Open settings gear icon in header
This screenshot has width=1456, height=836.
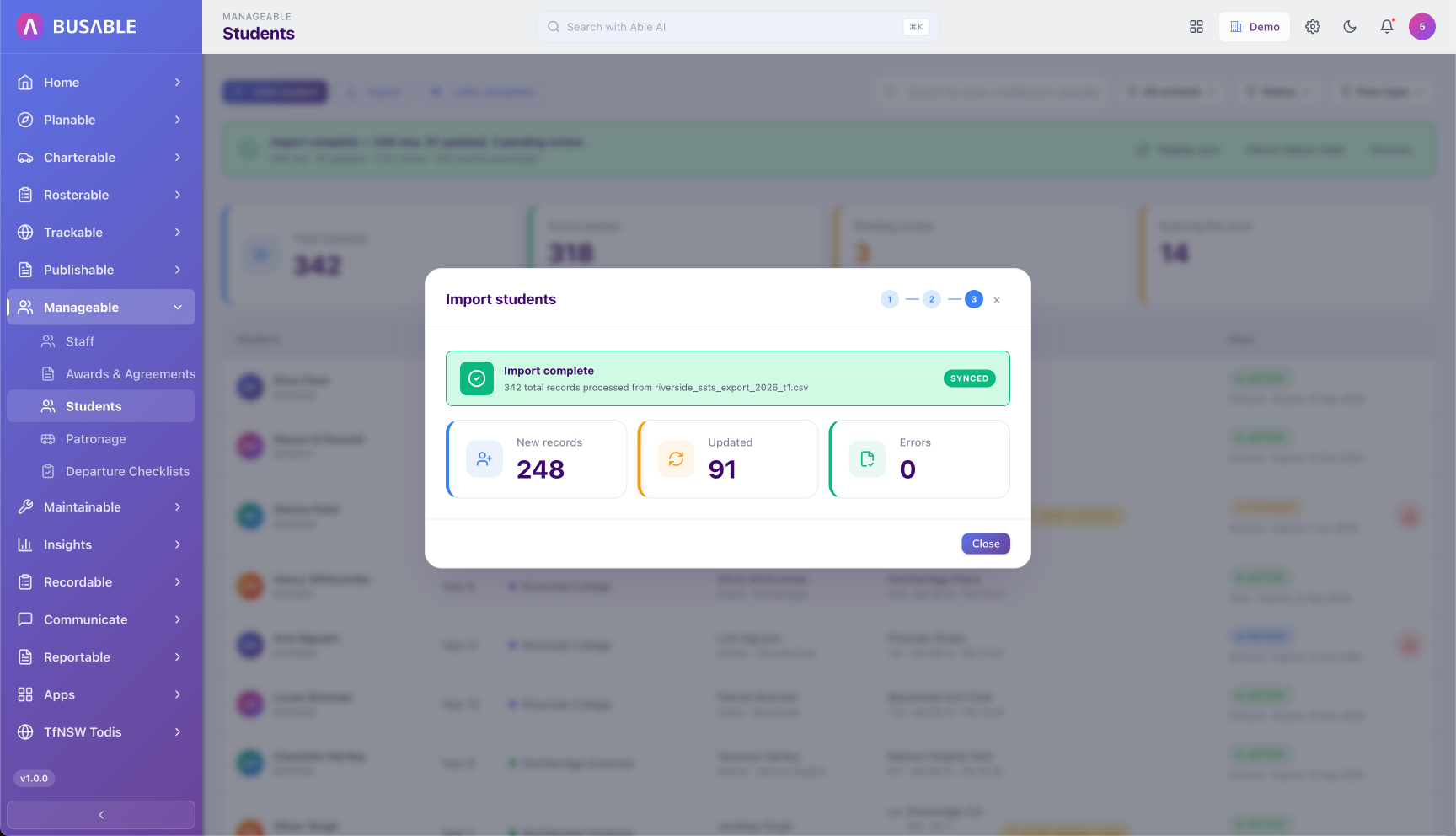click(1312, 27)
